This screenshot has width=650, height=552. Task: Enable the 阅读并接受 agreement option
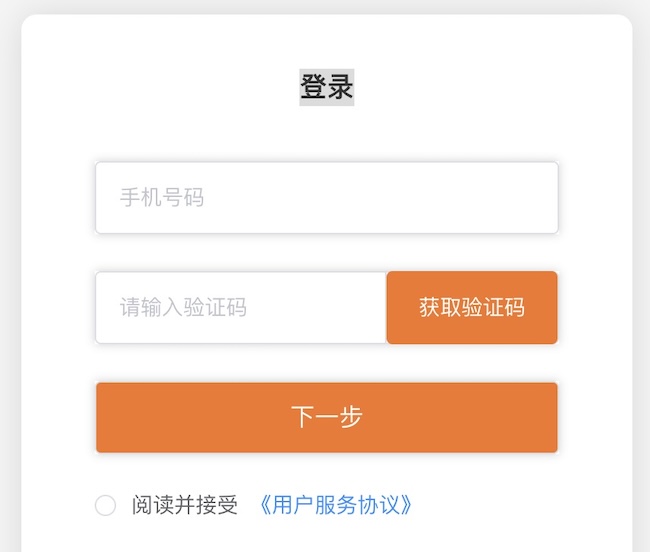pyautogui.click(x=106, y=506)
